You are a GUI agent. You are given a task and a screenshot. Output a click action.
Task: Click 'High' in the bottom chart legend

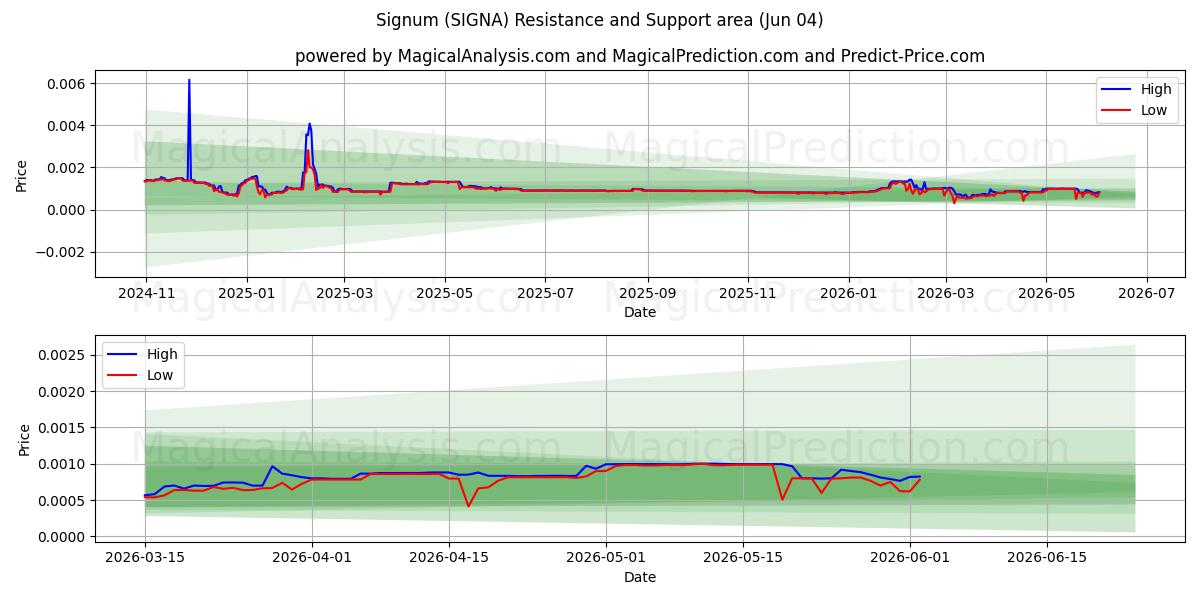coord(162,354)
